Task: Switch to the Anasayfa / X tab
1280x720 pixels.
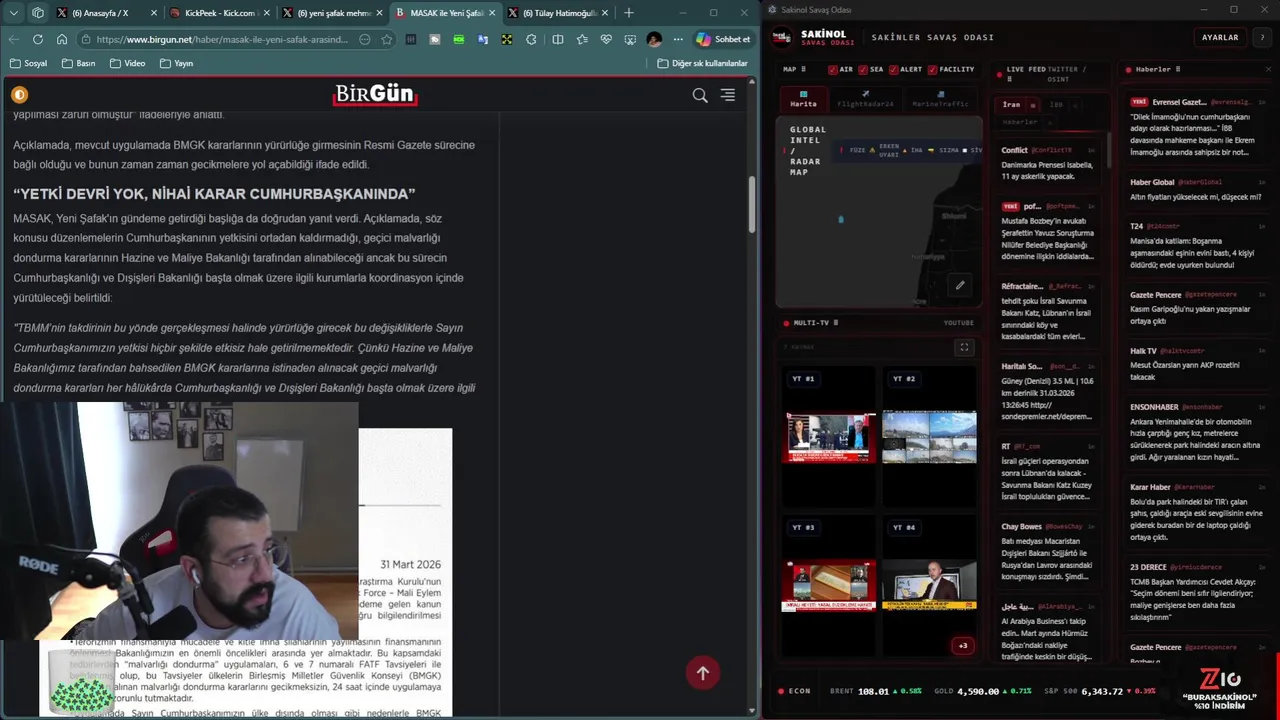Action: click(x=107, y=13)
